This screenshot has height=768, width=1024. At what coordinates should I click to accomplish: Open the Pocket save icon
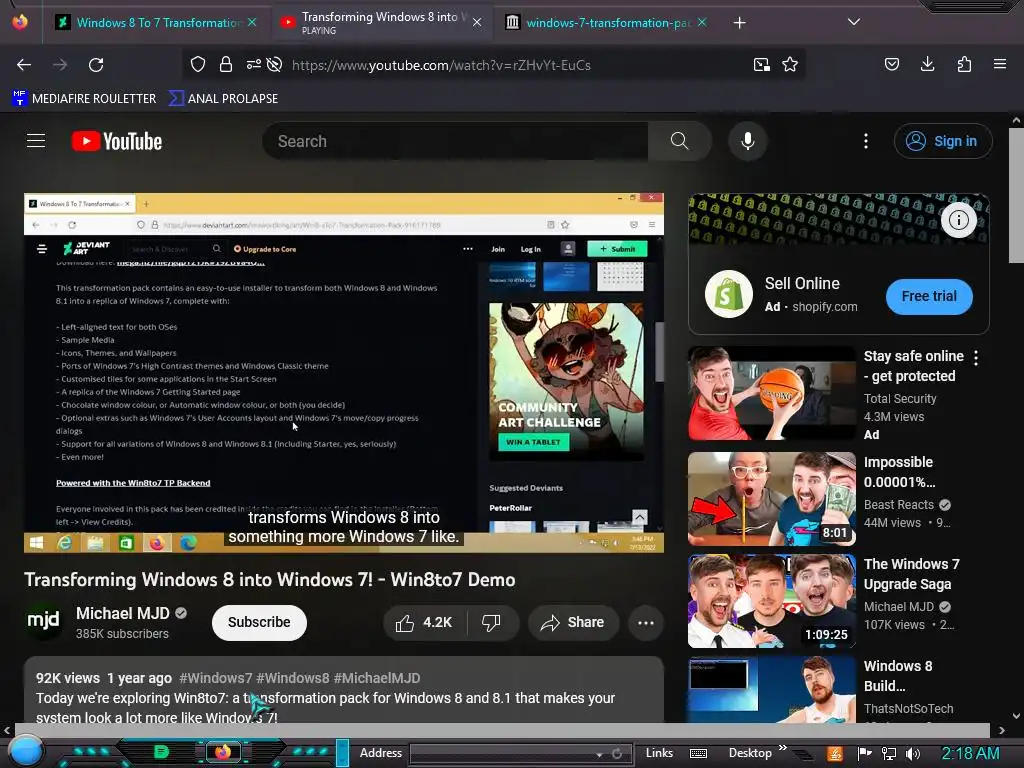891,64
